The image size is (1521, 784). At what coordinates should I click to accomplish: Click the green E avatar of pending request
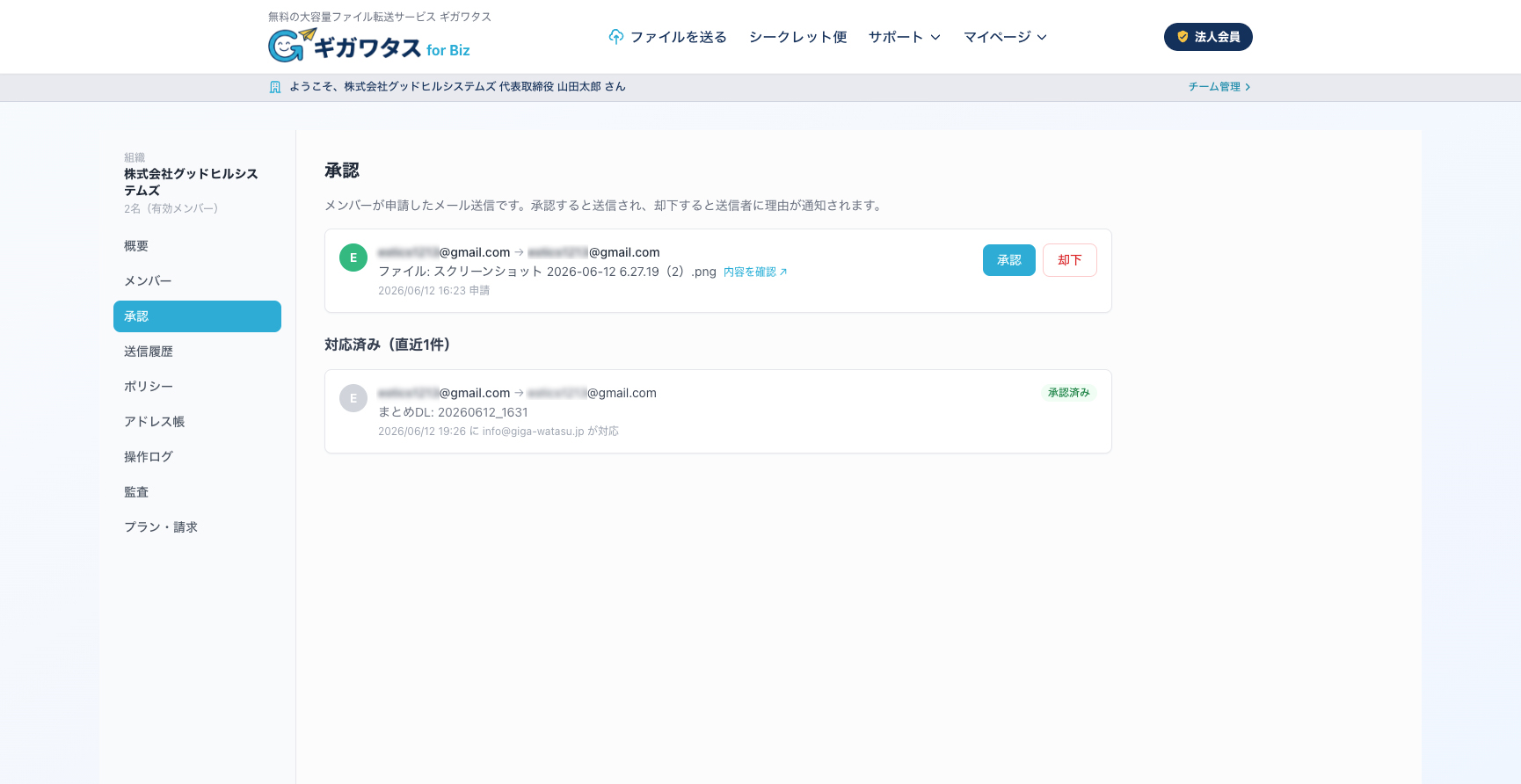point(353,258)
